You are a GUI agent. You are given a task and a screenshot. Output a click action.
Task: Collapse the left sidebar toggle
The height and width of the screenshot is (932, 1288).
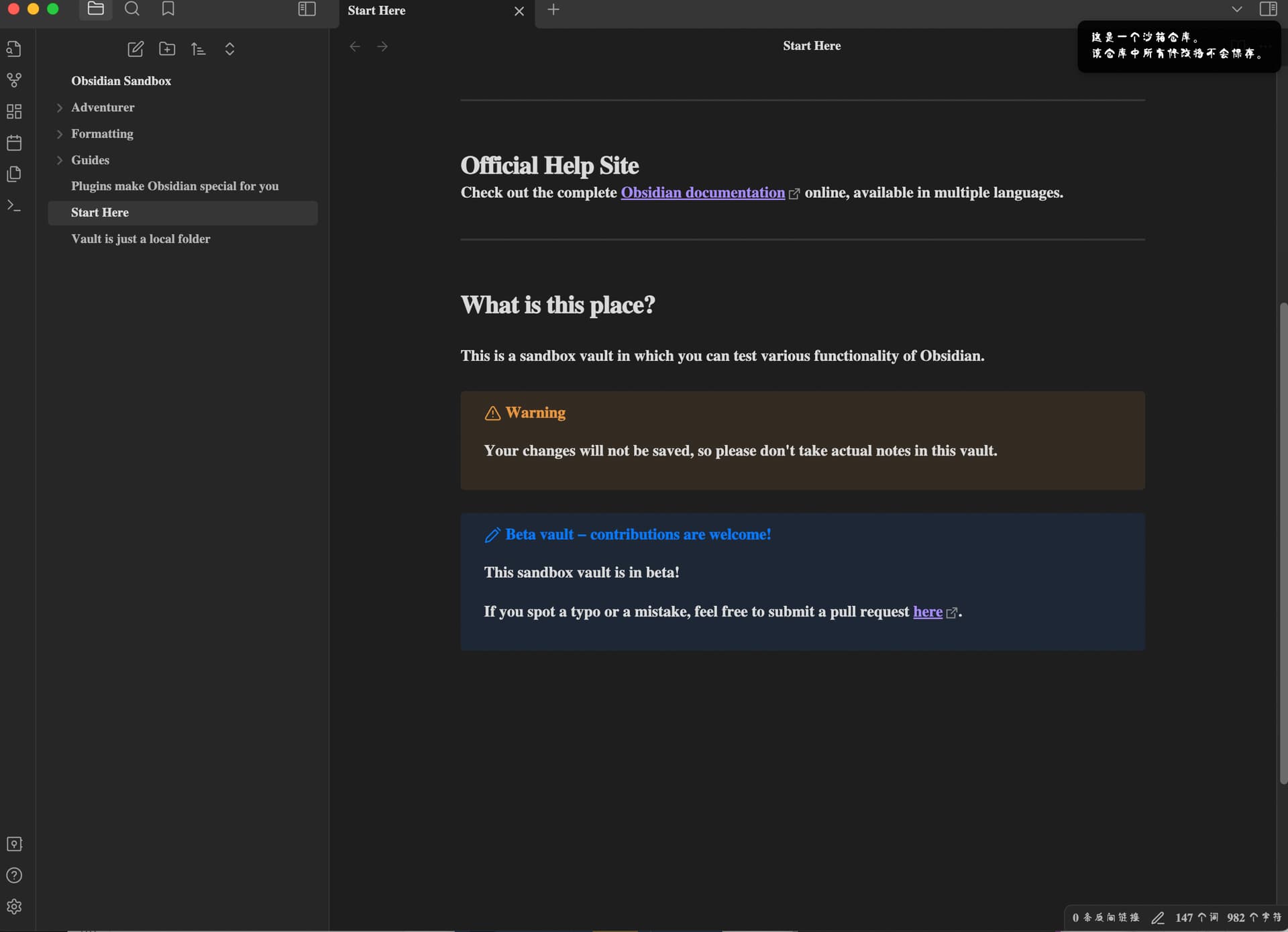pos(307,9)
